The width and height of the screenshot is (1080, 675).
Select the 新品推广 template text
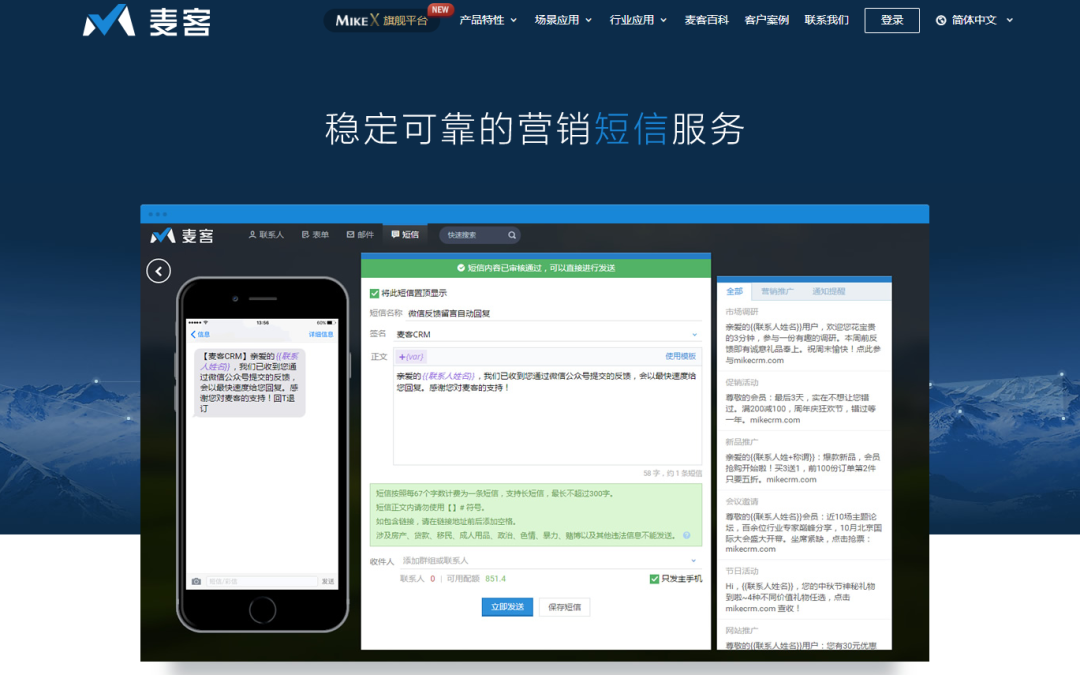point(803,468)
